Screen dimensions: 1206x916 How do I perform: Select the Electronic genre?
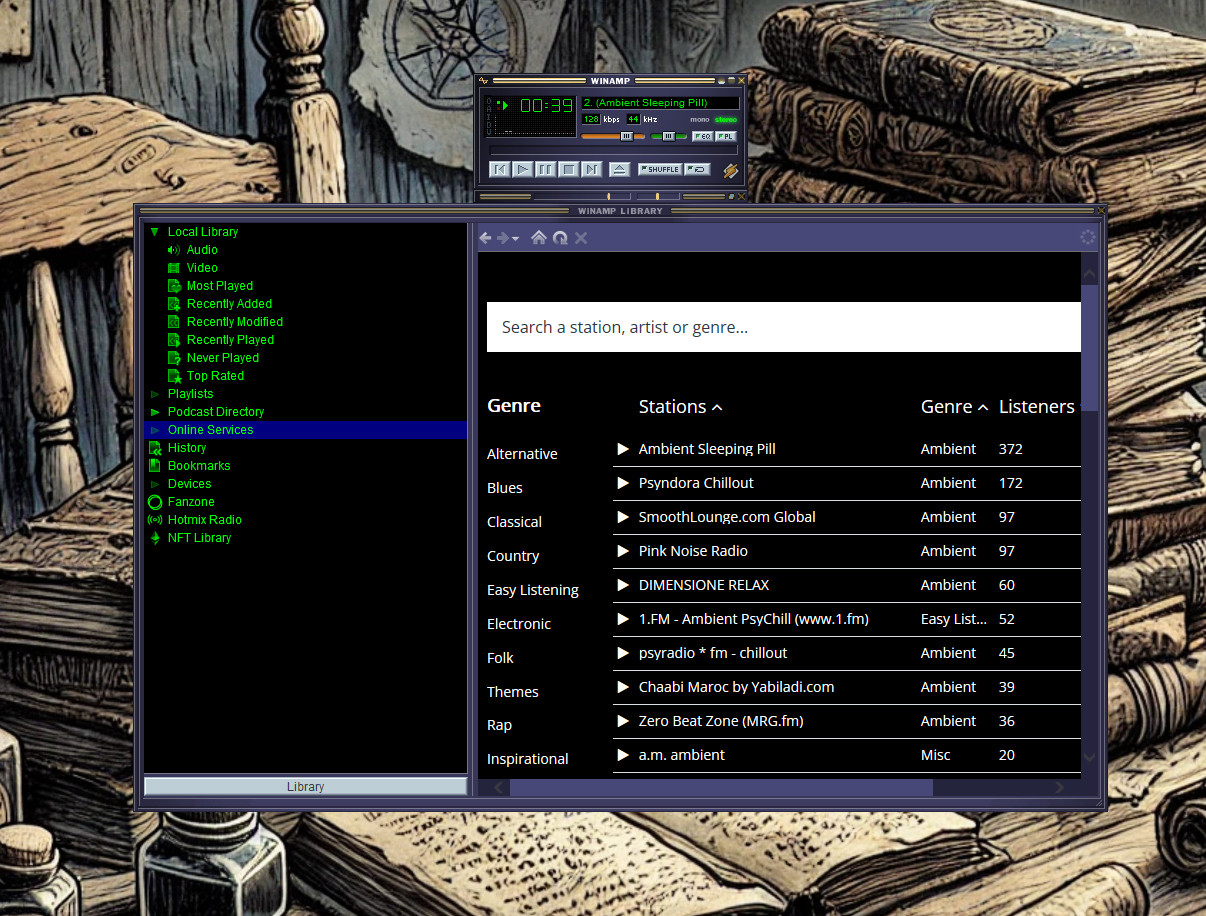tap(519, 624)
